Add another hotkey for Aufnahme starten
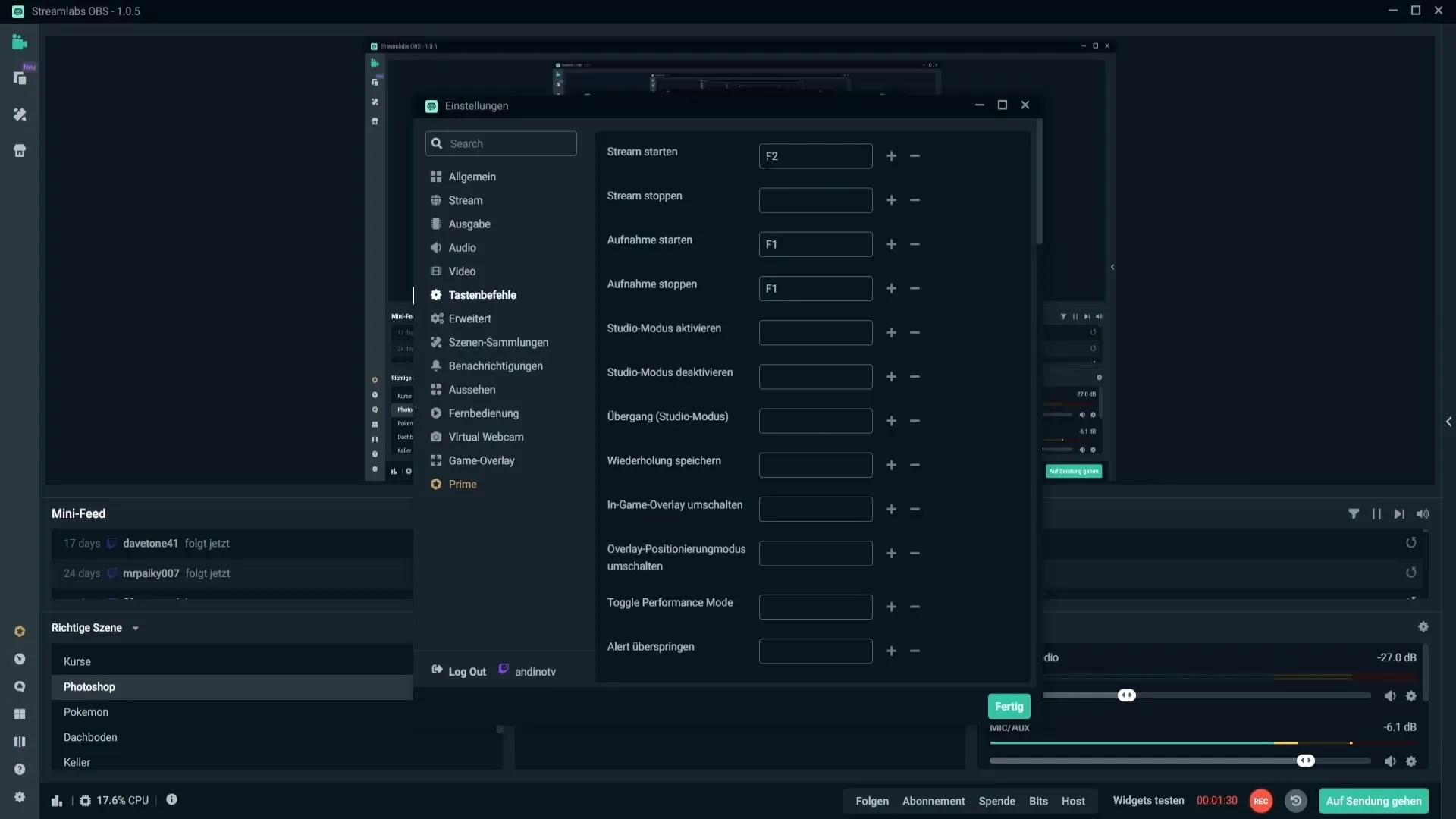This screenshot has width=1456, height=819. click(892, 244)
